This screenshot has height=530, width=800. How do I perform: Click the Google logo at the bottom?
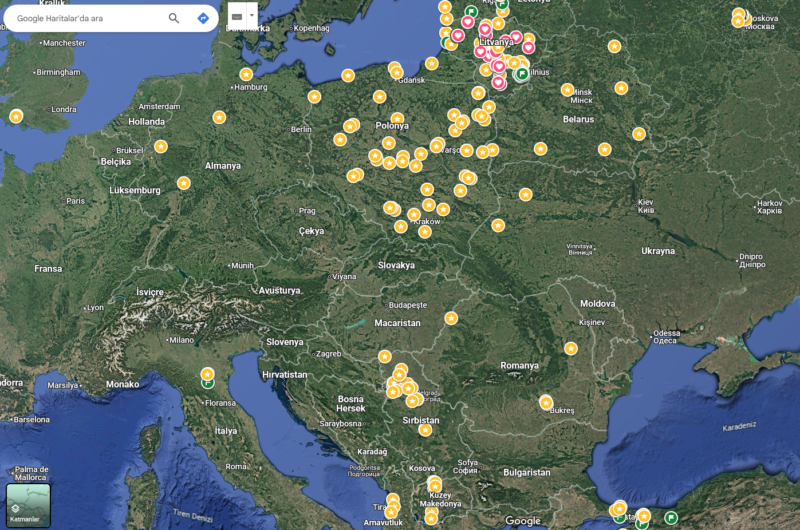point(522,521)
